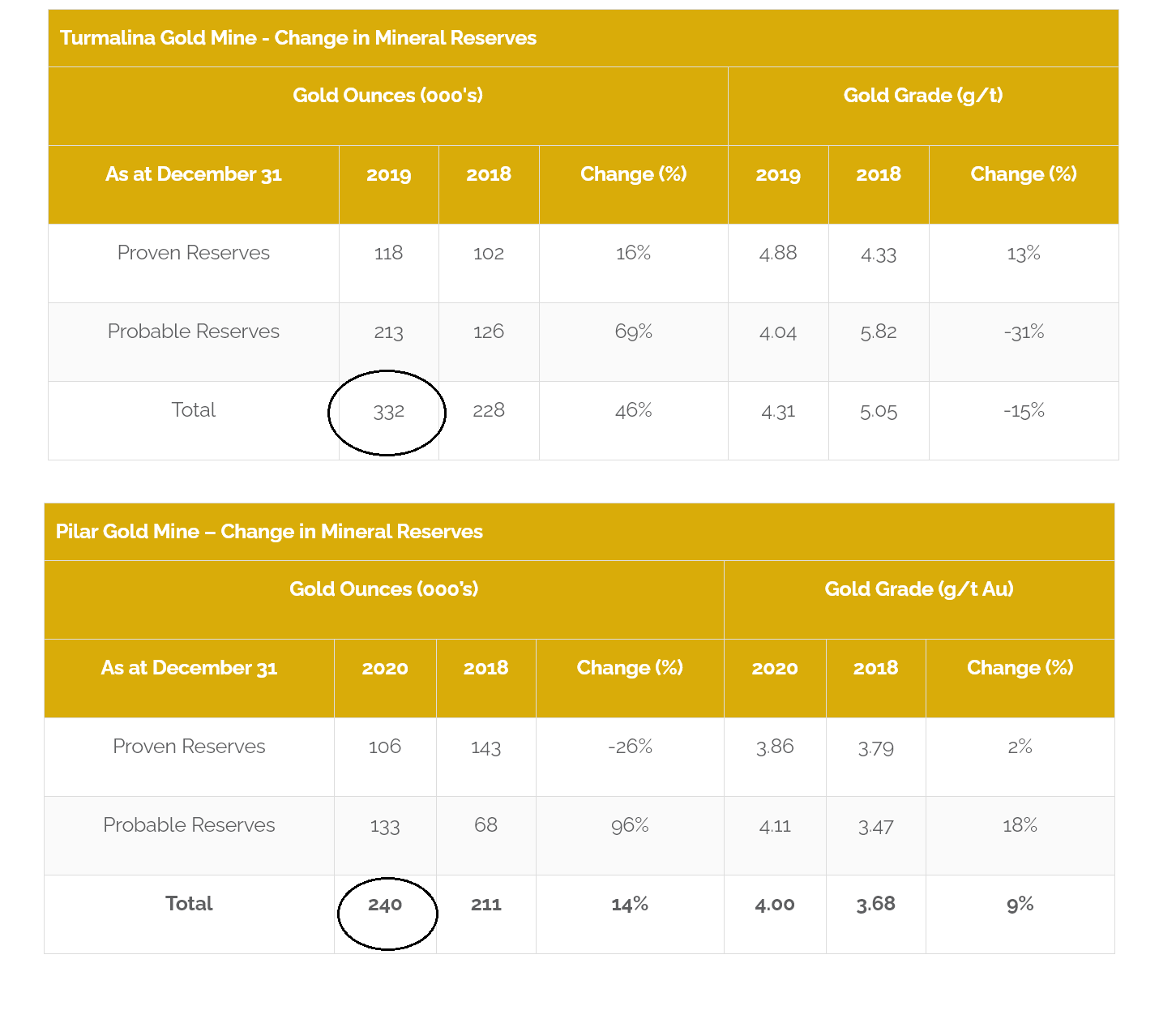Select the Turmalina Gold Mine header banner

tap(298, 38)
